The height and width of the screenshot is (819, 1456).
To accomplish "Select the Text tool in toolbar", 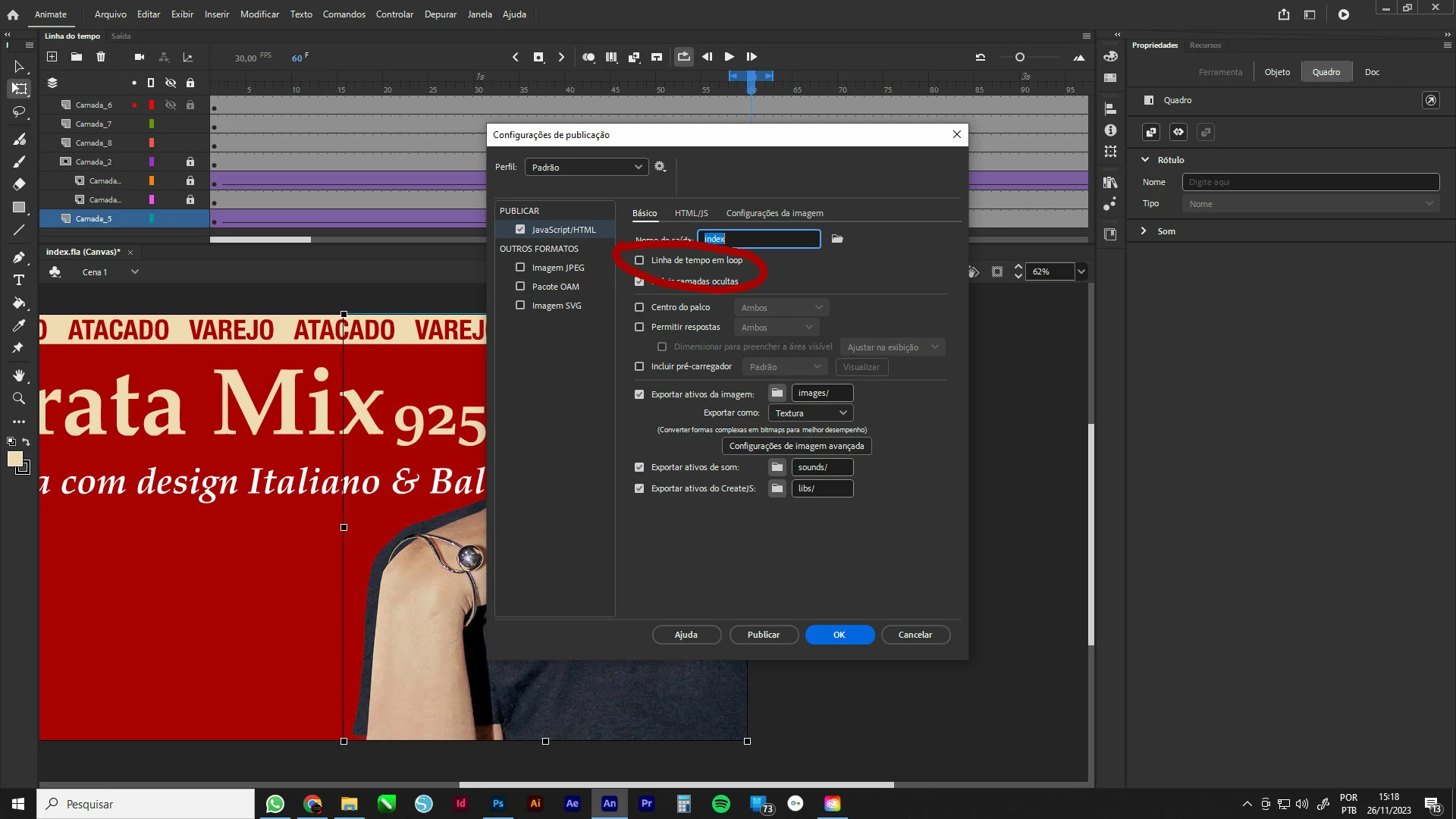I will coord(19,280).
